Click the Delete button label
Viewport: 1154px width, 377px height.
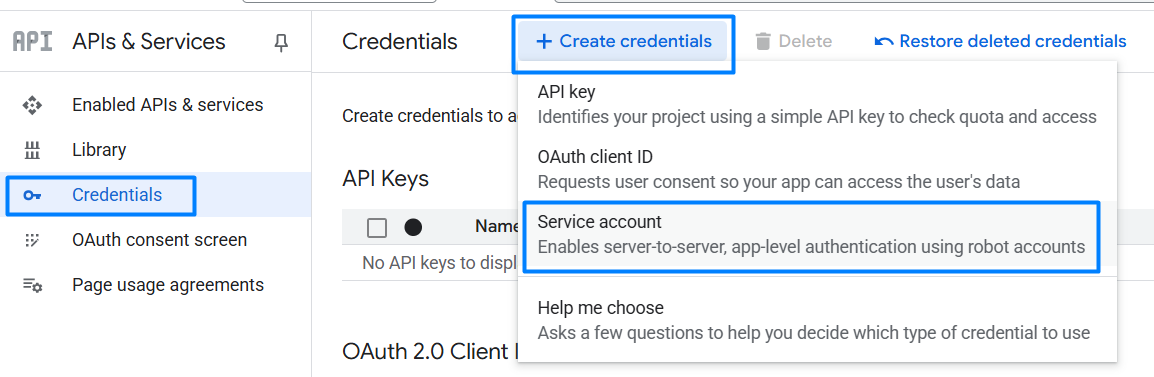point(805,41)
